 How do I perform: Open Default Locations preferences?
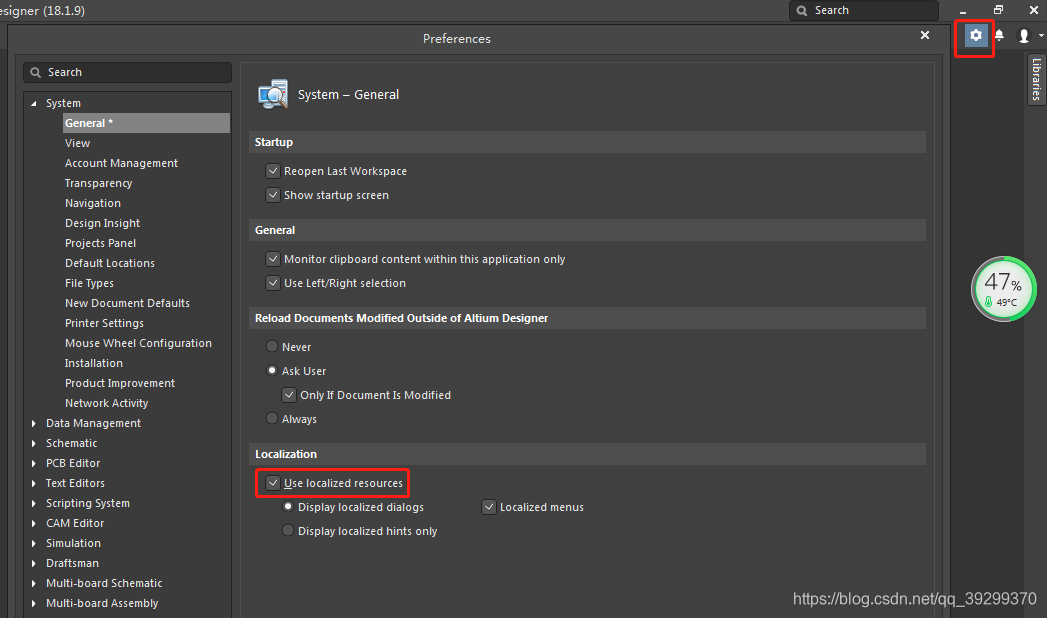(110, 263)
